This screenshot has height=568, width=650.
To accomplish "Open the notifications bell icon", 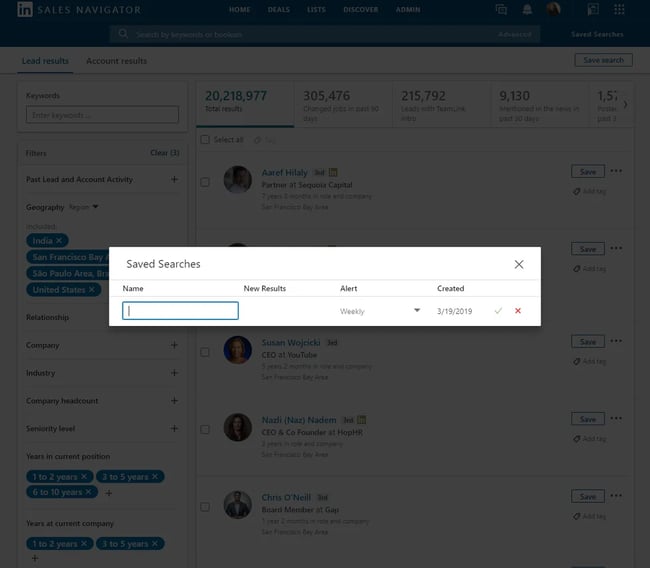I will [x=527, y=10].
